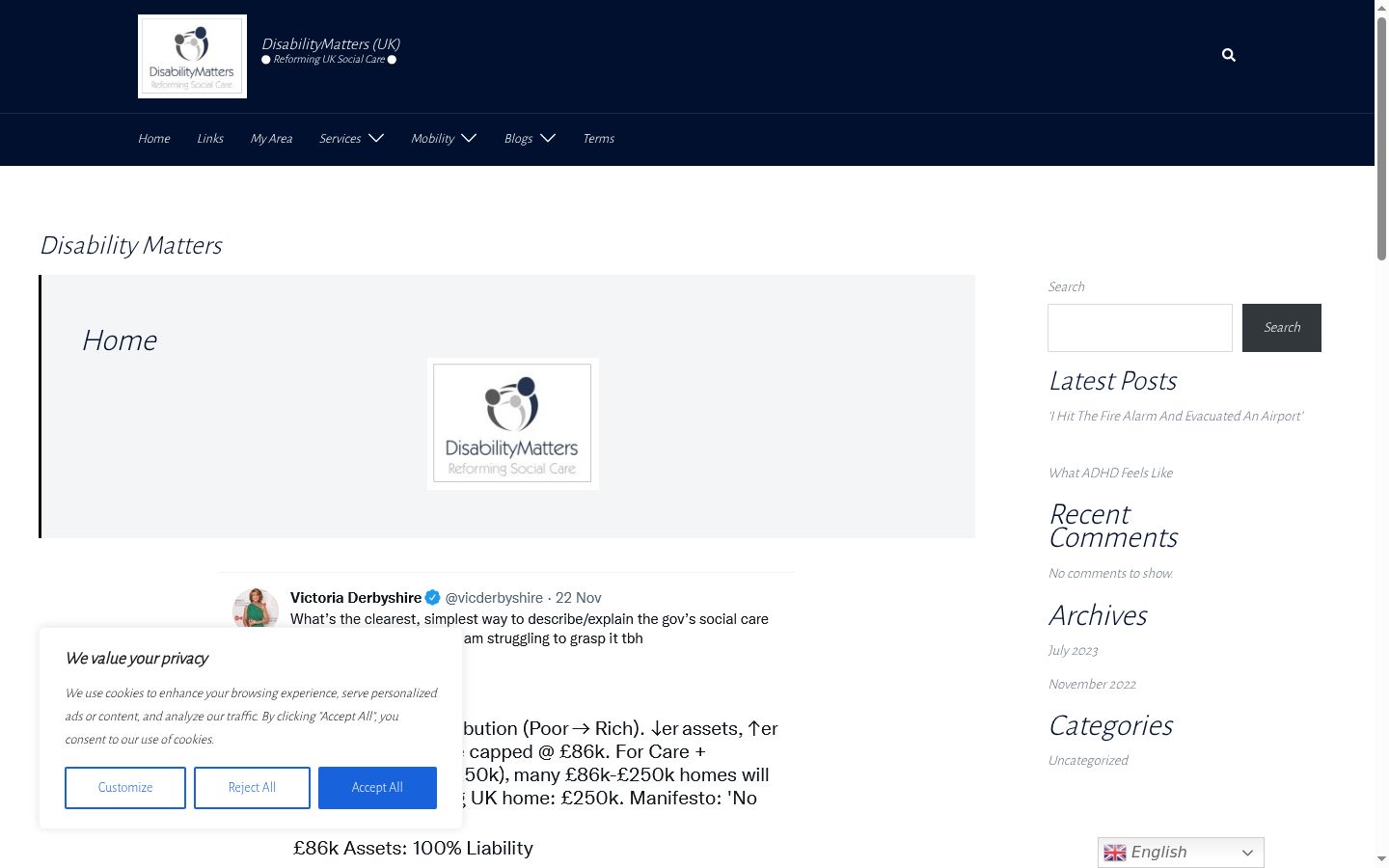1389x868 pixels.
Task: Open the header search magnifier icon
Action: coord(1229,55)
